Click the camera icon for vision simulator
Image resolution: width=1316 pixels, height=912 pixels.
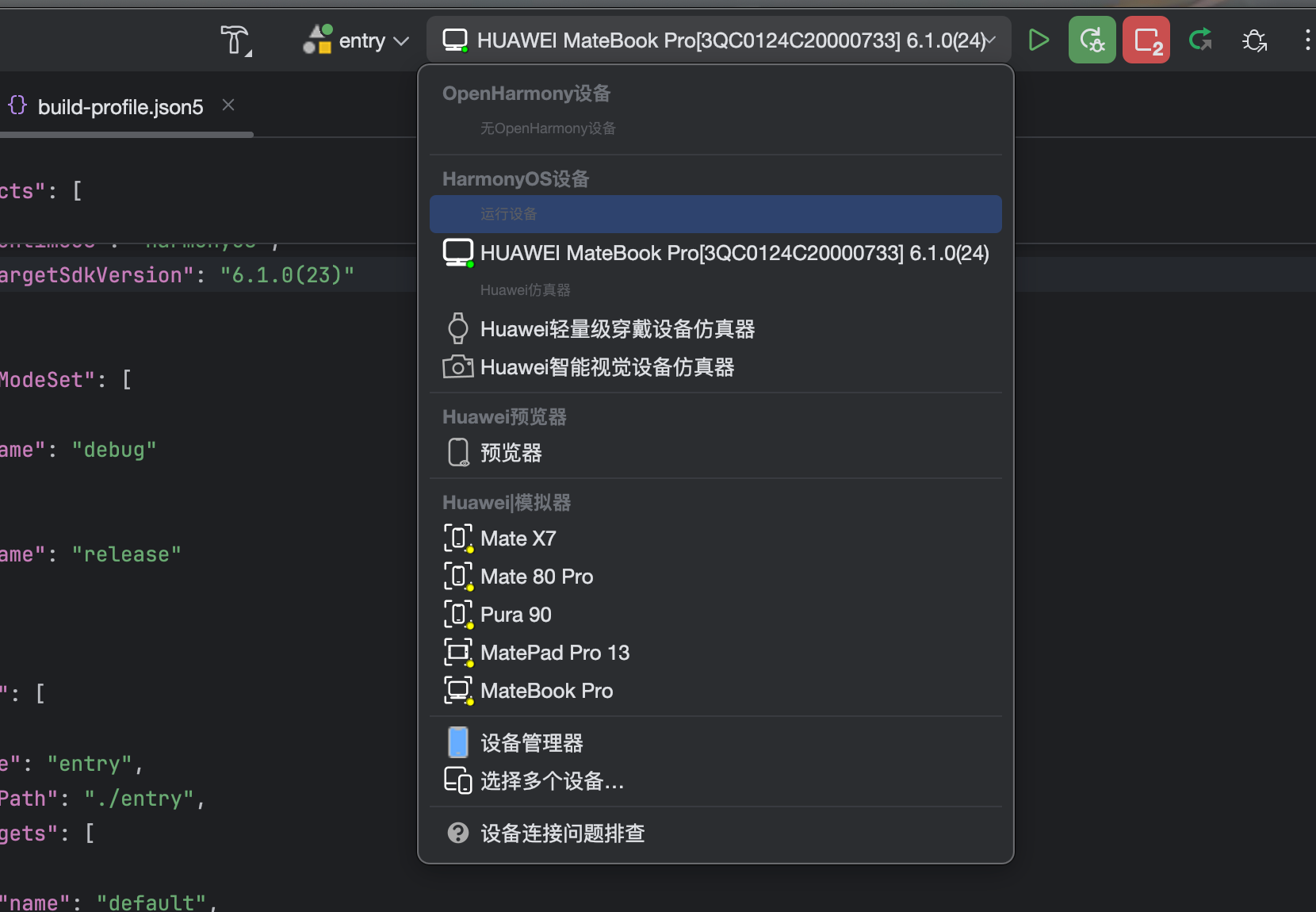pyautogui.click(x=457, y=366)
